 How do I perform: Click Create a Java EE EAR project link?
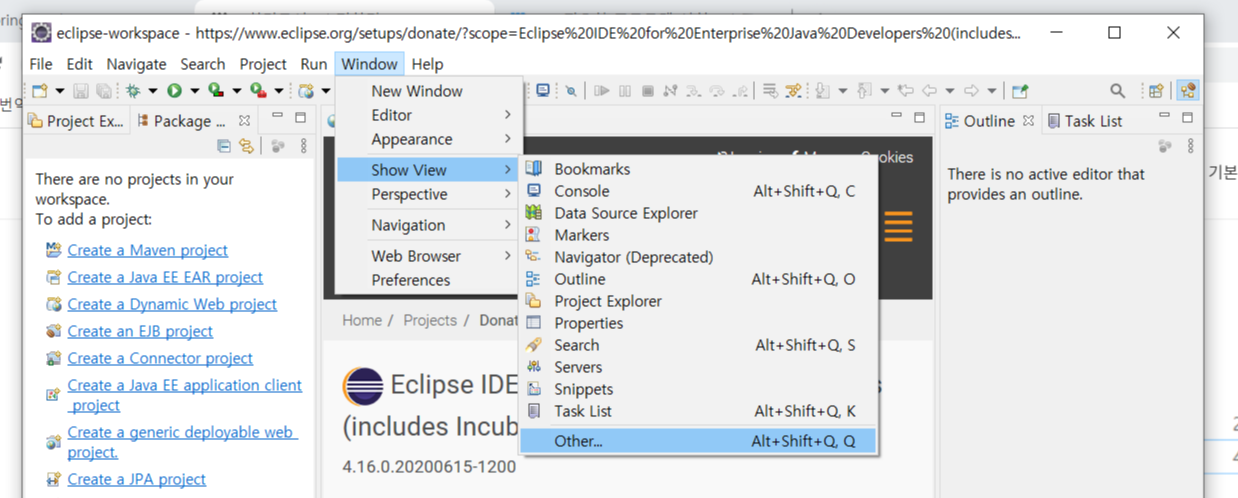[165, 277]
